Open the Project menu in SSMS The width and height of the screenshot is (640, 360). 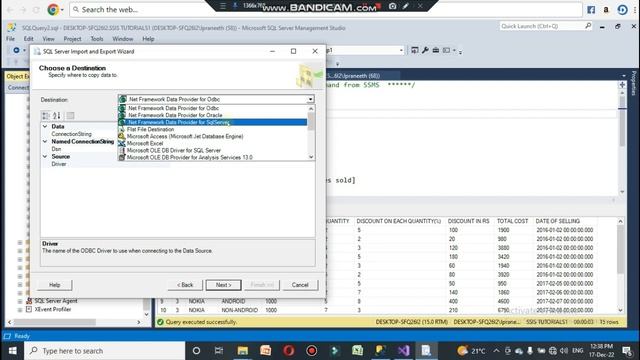72,39
